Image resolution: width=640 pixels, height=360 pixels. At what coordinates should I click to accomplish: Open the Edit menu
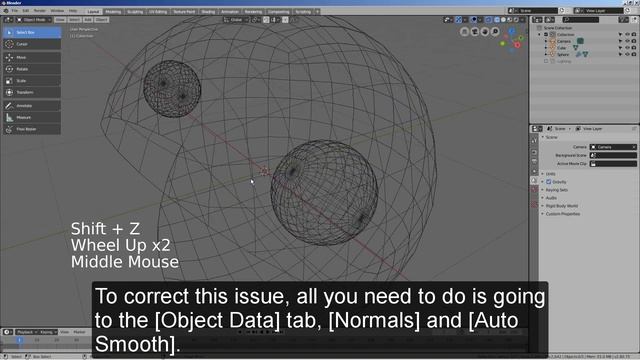pos(26,11)
